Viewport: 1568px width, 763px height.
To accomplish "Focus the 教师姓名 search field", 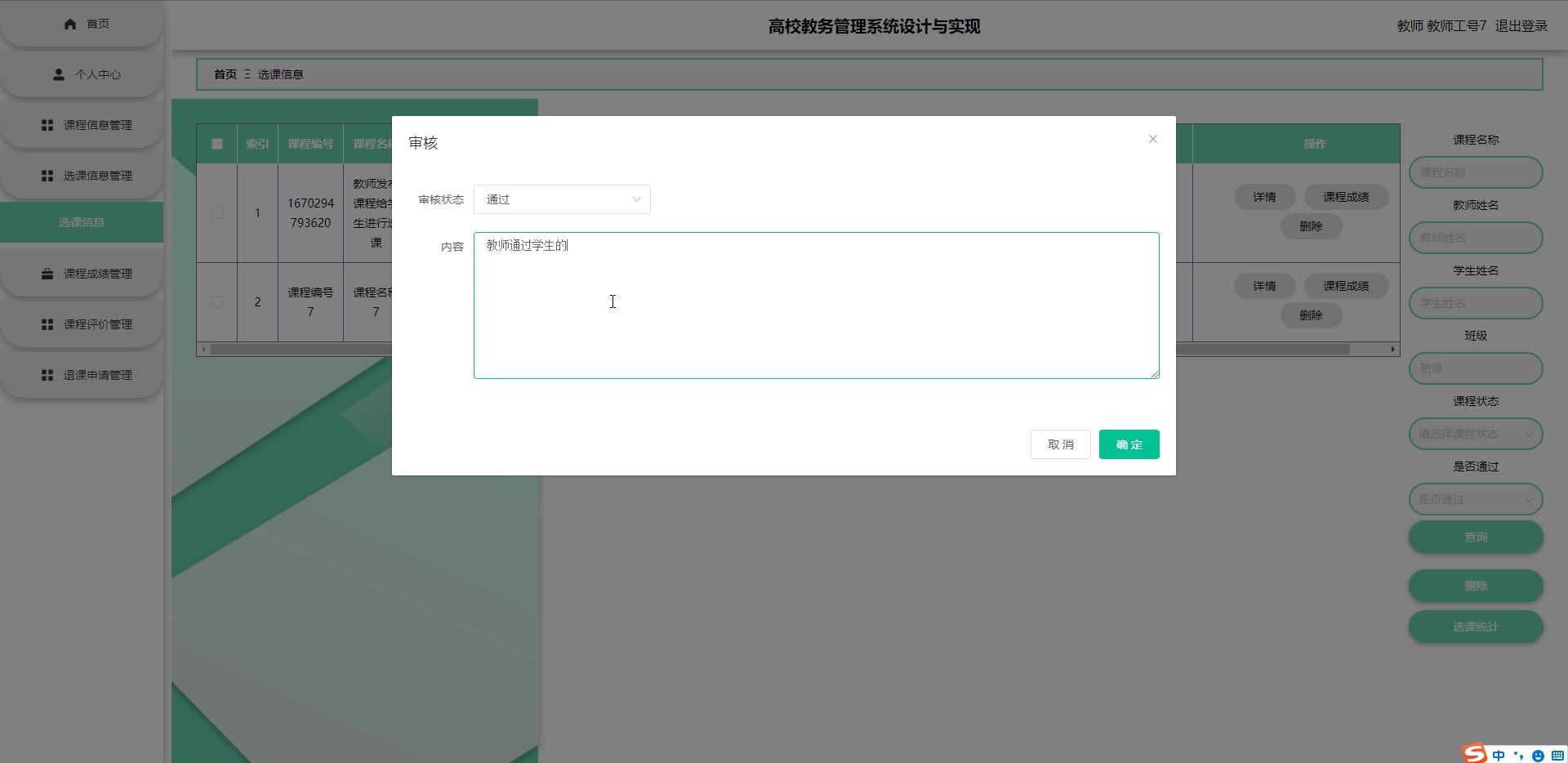I will (x=1476, y=238).
